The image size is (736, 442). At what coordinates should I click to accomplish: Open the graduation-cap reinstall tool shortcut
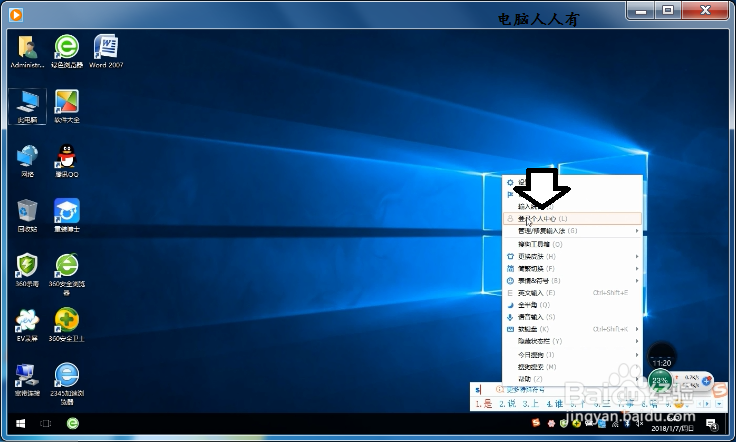coord(67,216)
